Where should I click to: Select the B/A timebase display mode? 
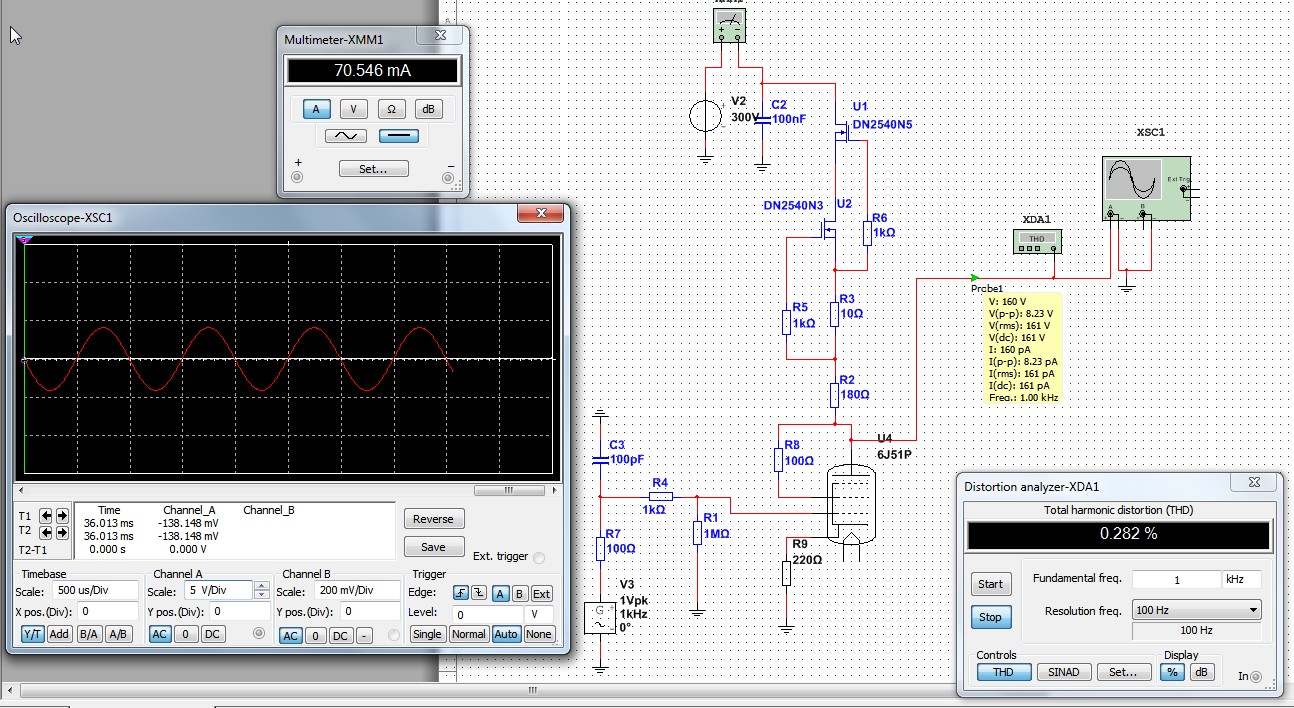pyautogui.click(x=89, y=634)
